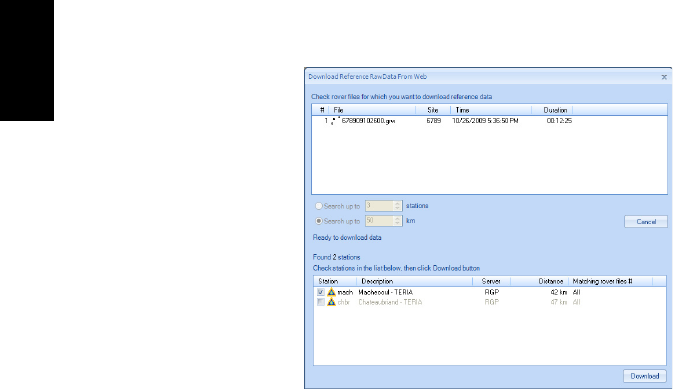Viewport: 673px width, 389px height.
Task: Click the Matching rover files # column header
Action: [x=610, y=282]
